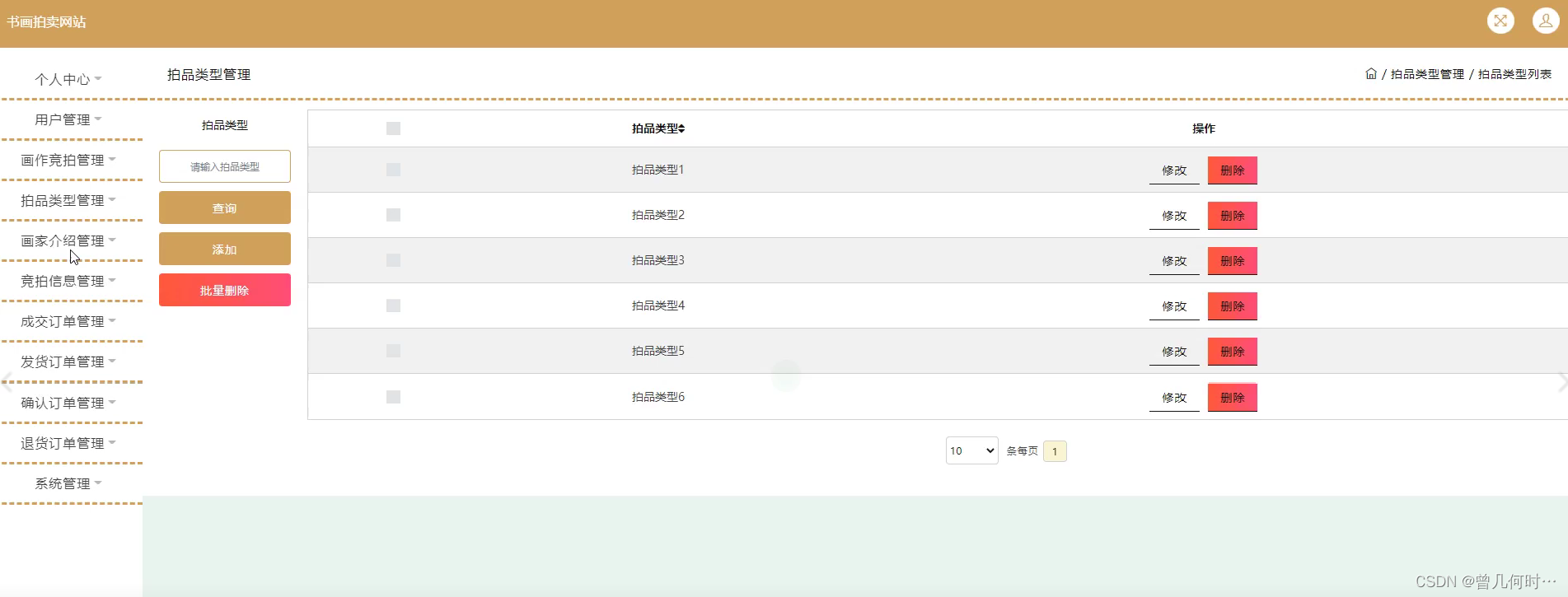Open the 系统管理 menu item
1568x597 pixels.
click(68, 483)
